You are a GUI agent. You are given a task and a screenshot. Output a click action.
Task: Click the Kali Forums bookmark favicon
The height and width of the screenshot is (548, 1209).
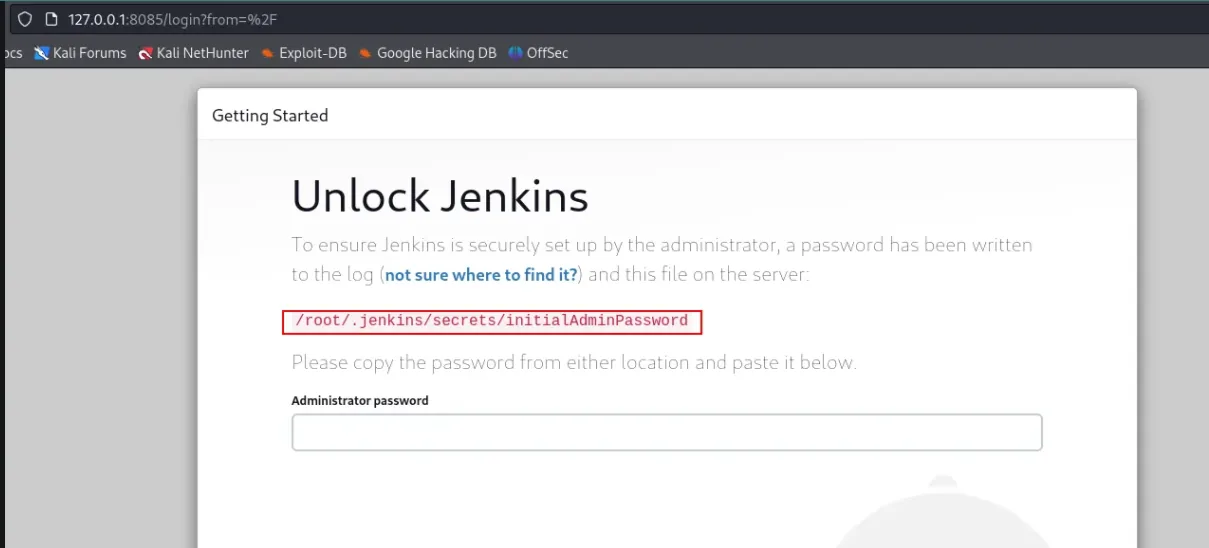(41, 53)
